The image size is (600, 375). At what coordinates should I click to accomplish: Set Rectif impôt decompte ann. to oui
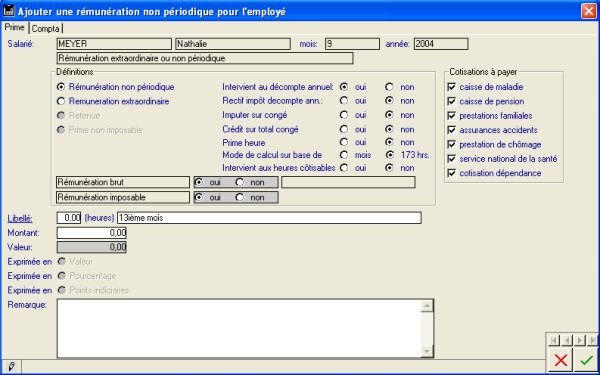(344, 101)
